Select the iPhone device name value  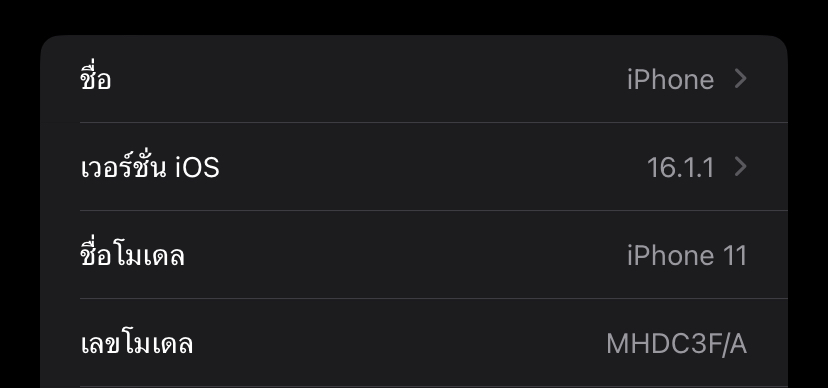671,80
